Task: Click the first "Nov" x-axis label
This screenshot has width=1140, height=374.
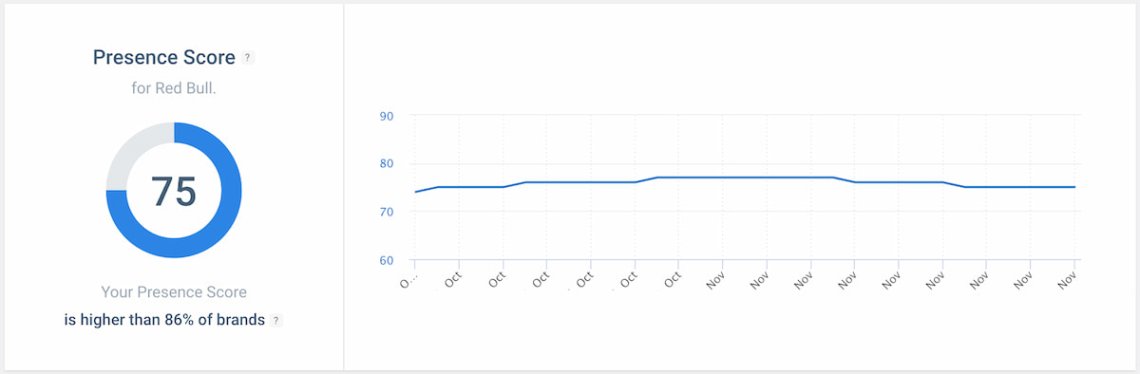Action: click(715, 280)
